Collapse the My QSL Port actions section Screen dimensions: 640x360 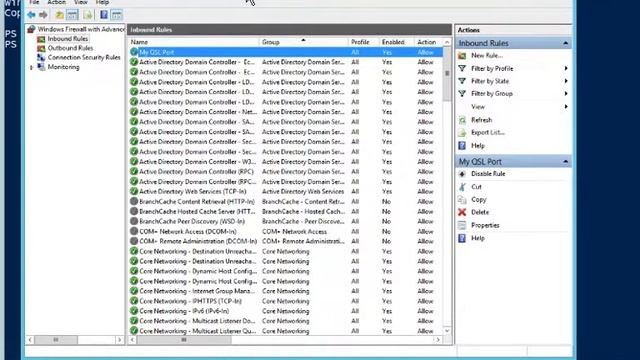pos(566,162)
